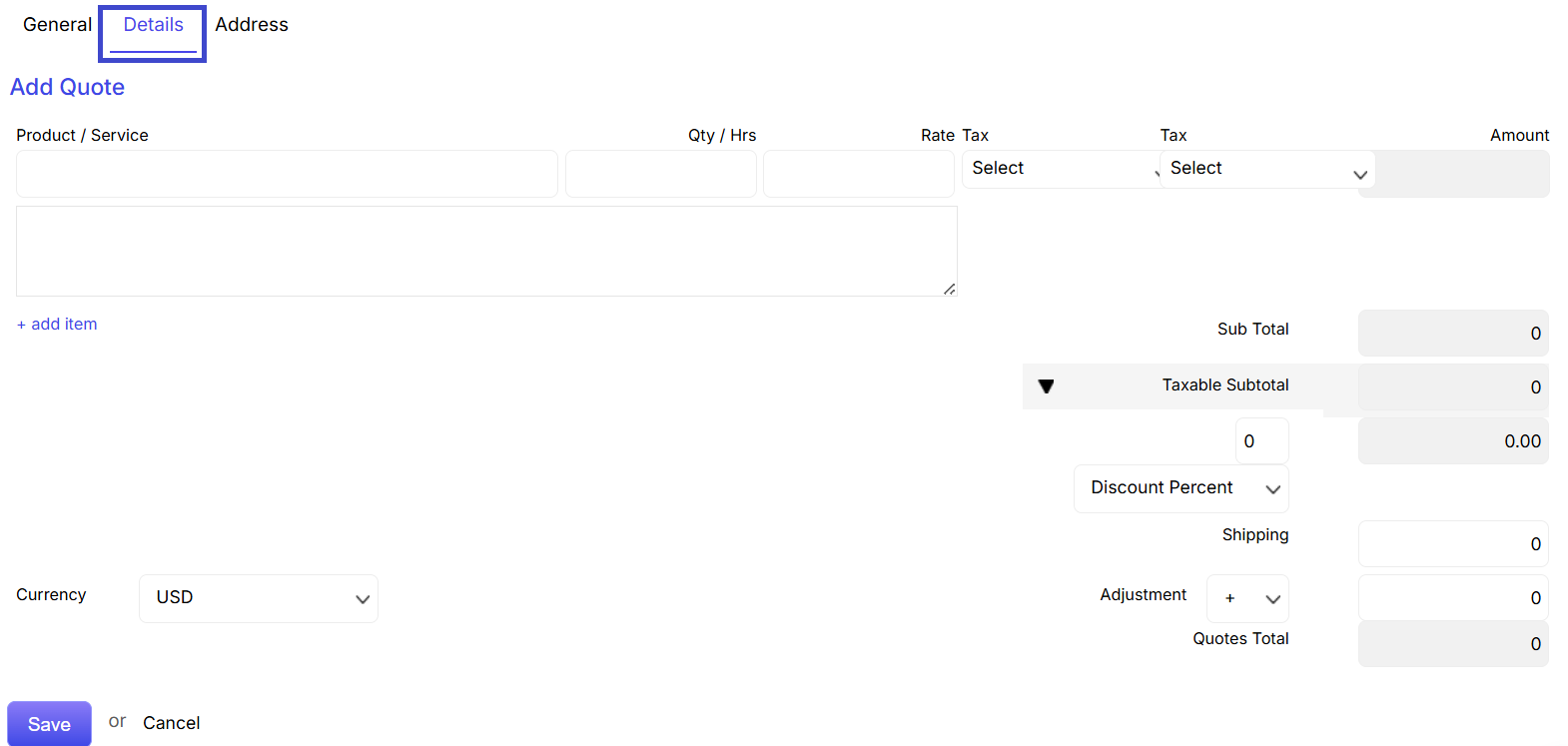Click the Quotes Total value box
This screenshot has height=746, width=1568.
[1453, 644]
